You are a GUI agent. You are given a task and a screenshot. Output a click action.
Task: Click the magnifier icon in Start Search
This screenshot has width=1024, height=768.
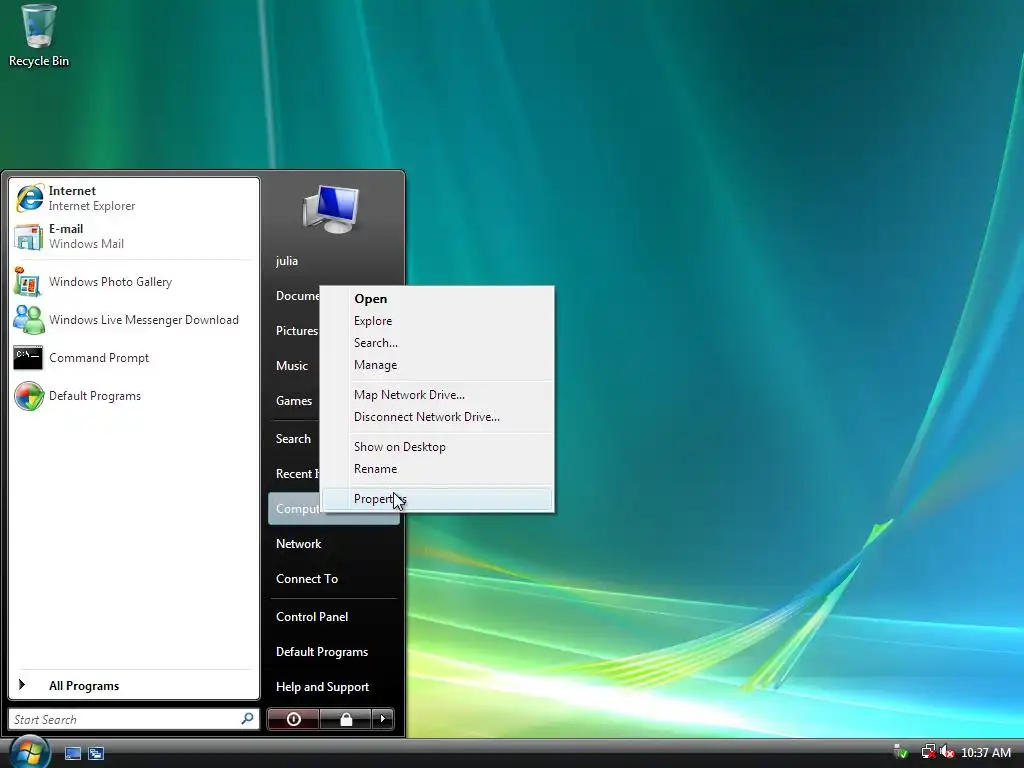pyautogui.click(x=248, y=719)
